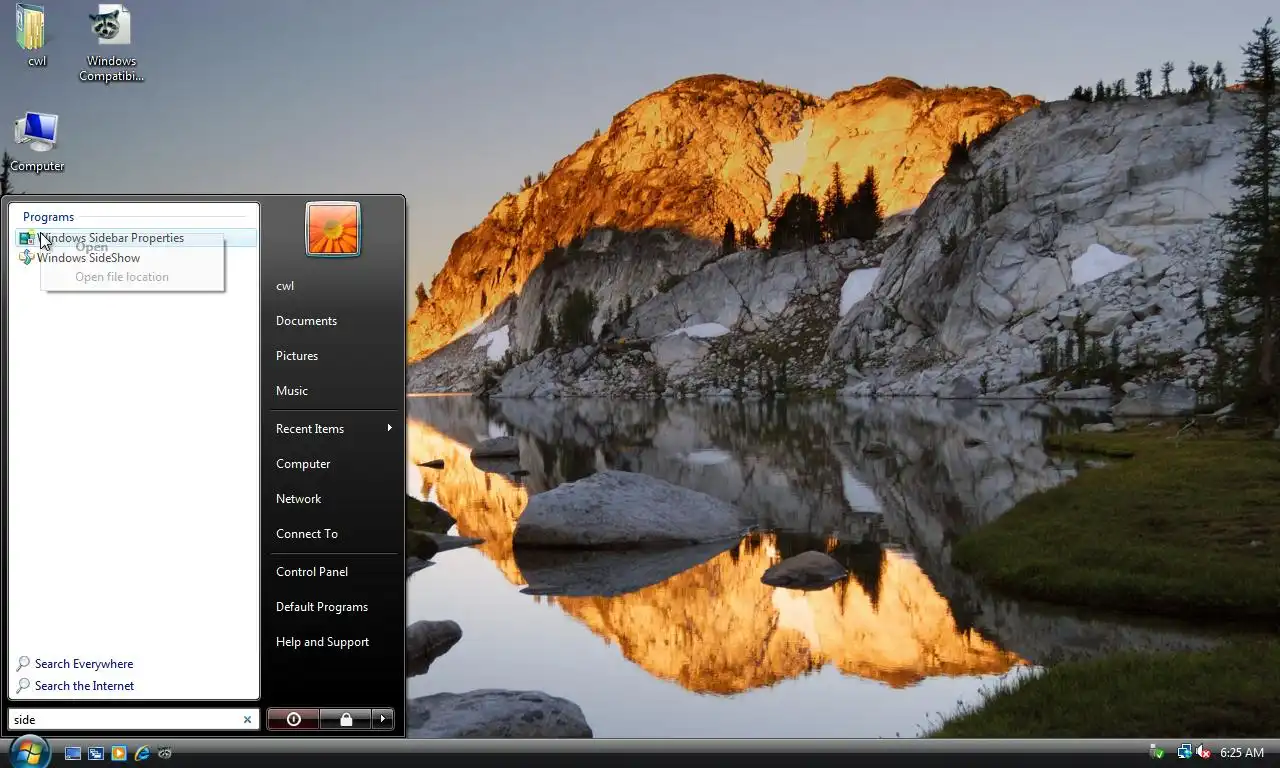
Task: Open Help and Support
Action: [322, 642]
